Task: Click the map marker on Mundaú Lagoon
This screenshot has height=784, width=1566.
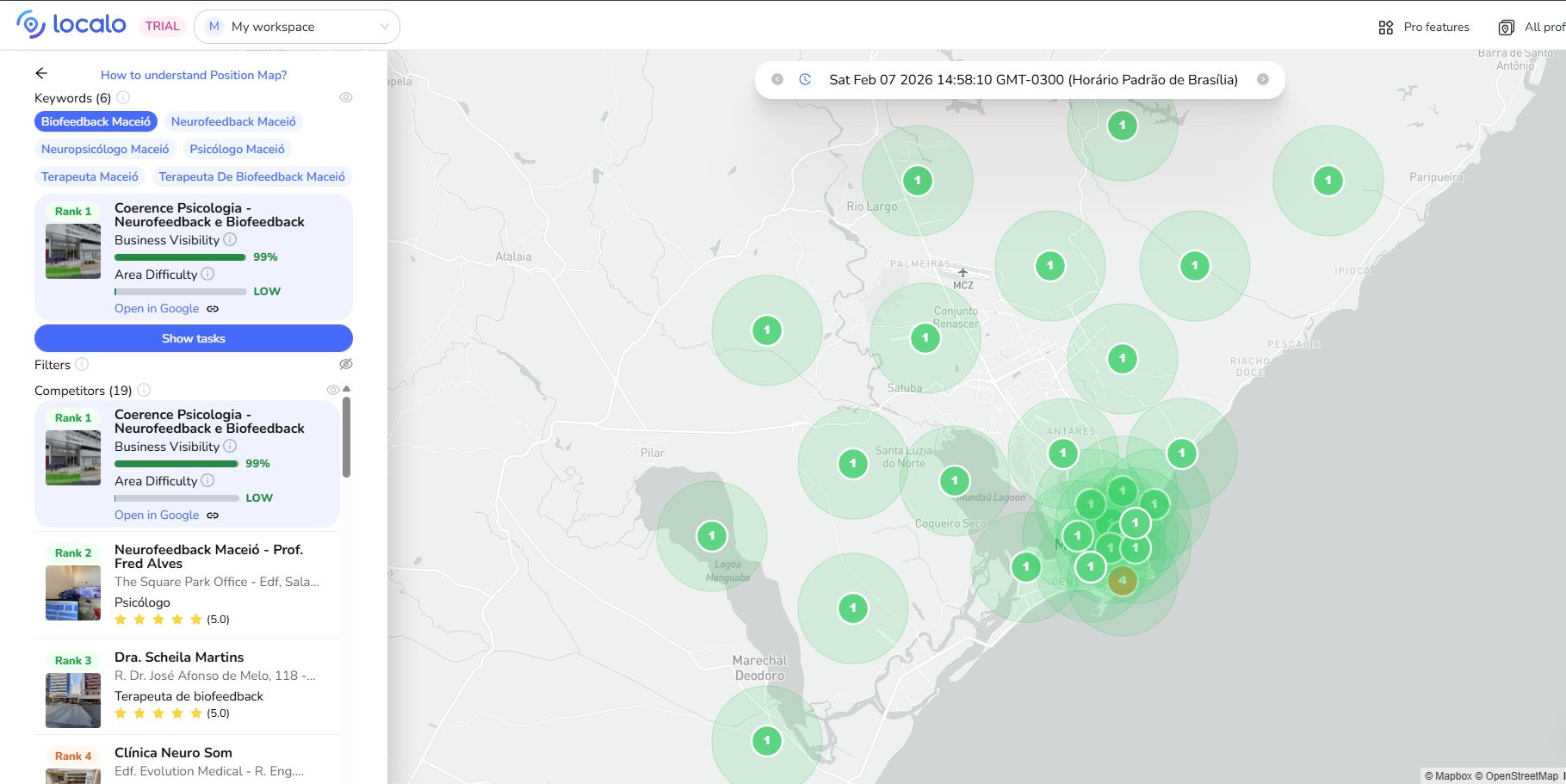Action: pos(955,481)
